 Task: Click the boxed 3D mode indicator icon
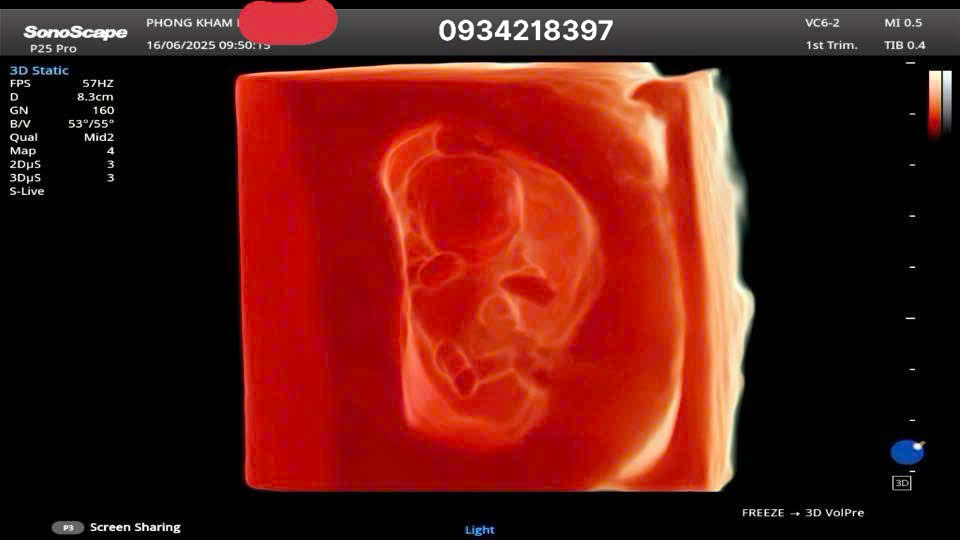click(901, 483)
